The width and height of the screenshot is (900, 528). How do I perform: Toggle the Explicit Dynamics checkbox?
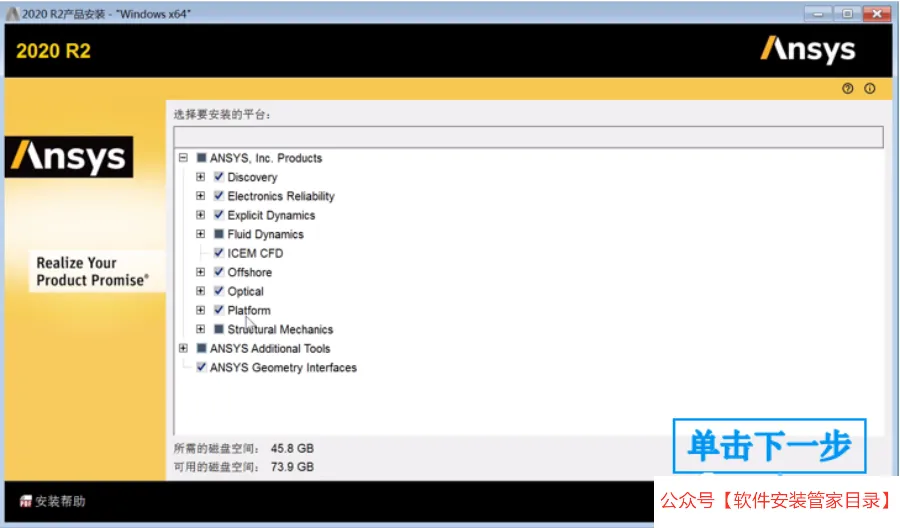(x=219, y=215)
